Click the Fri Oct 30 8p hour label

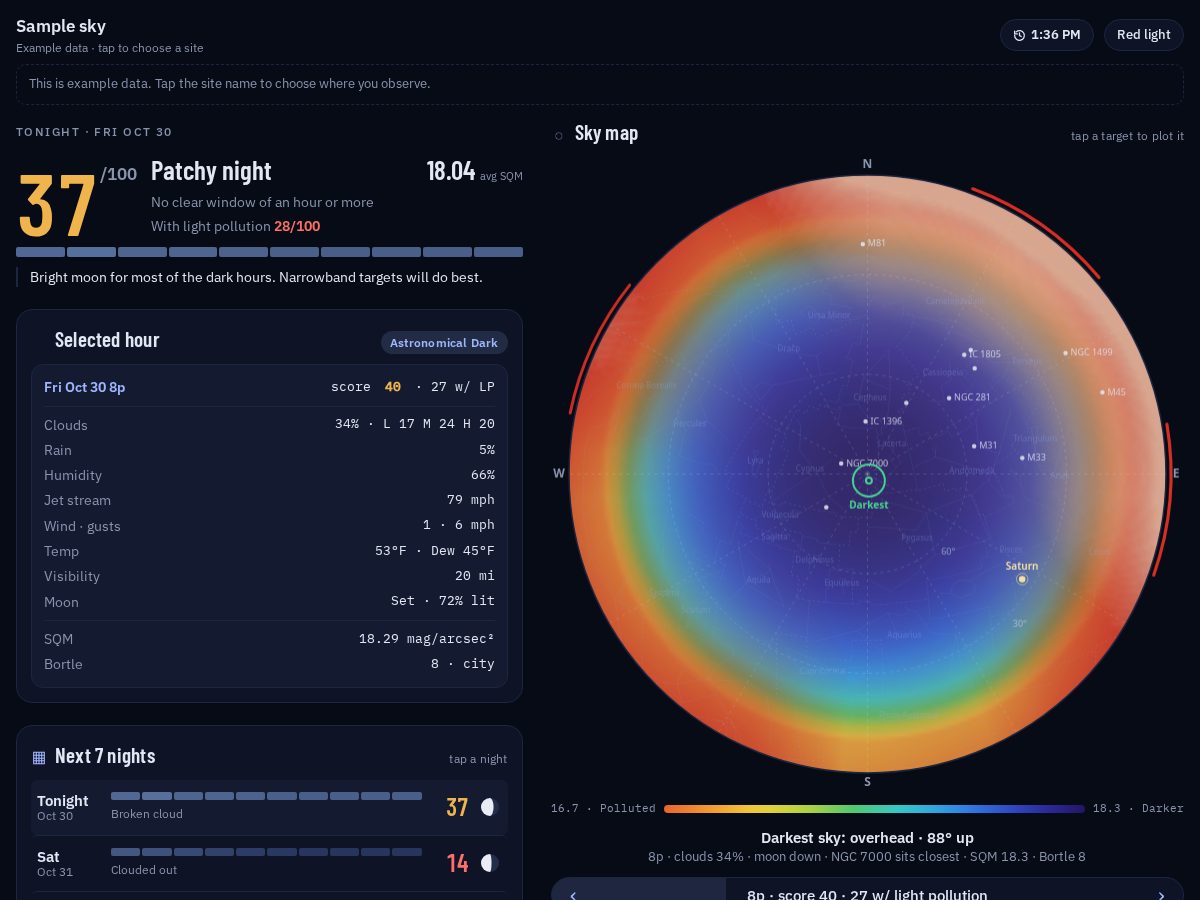click(85, 387)
